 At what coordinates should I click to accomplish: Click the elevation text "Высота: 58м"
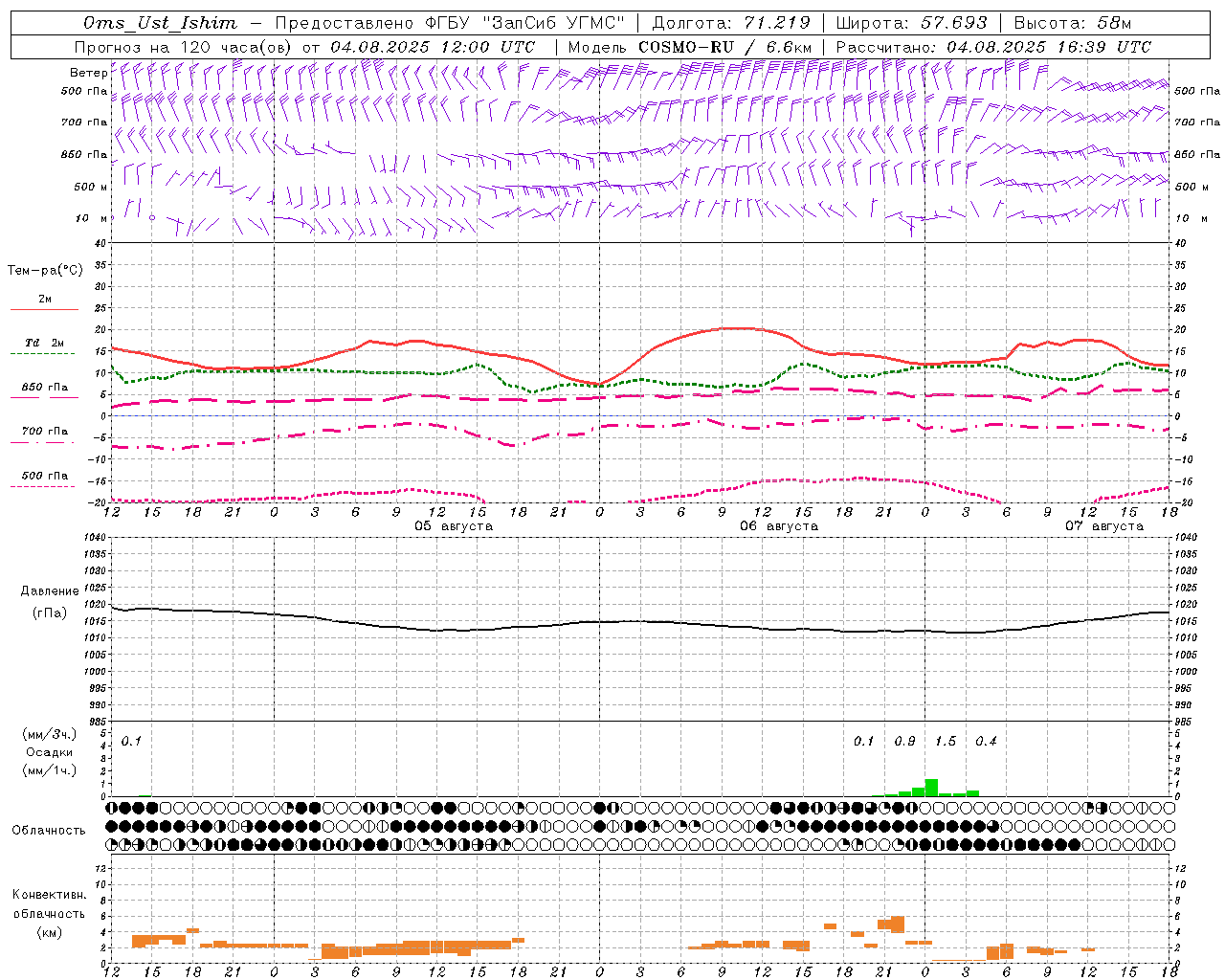tap(1073, 23)
